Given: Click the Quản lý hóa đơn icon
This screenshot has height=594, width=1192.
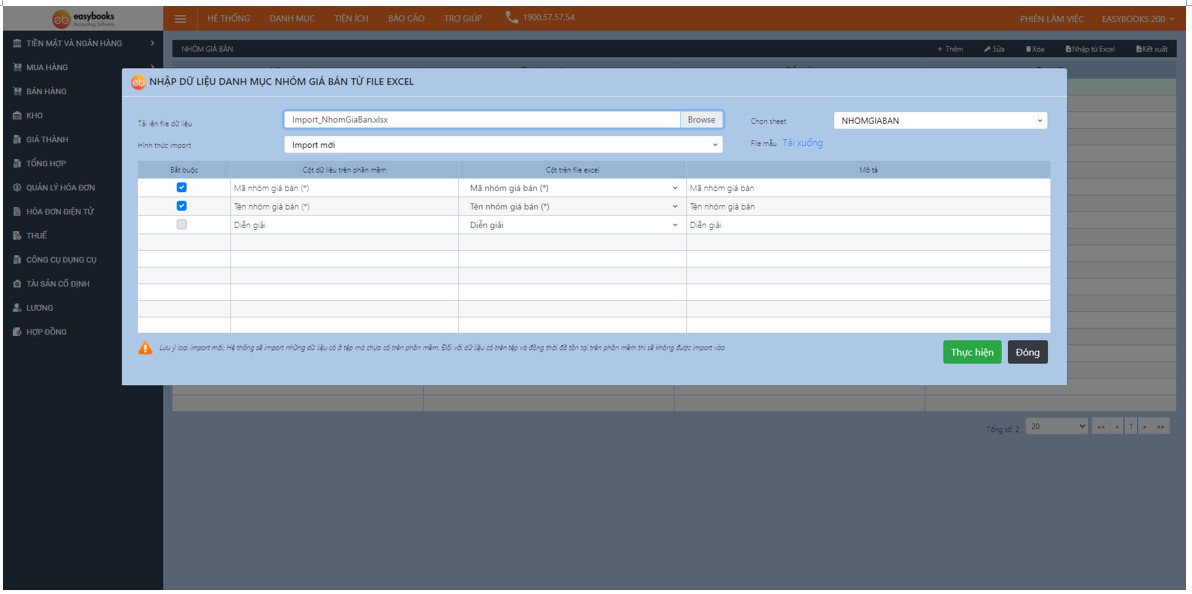Looking at the screenshot, I should coord(17,188).
